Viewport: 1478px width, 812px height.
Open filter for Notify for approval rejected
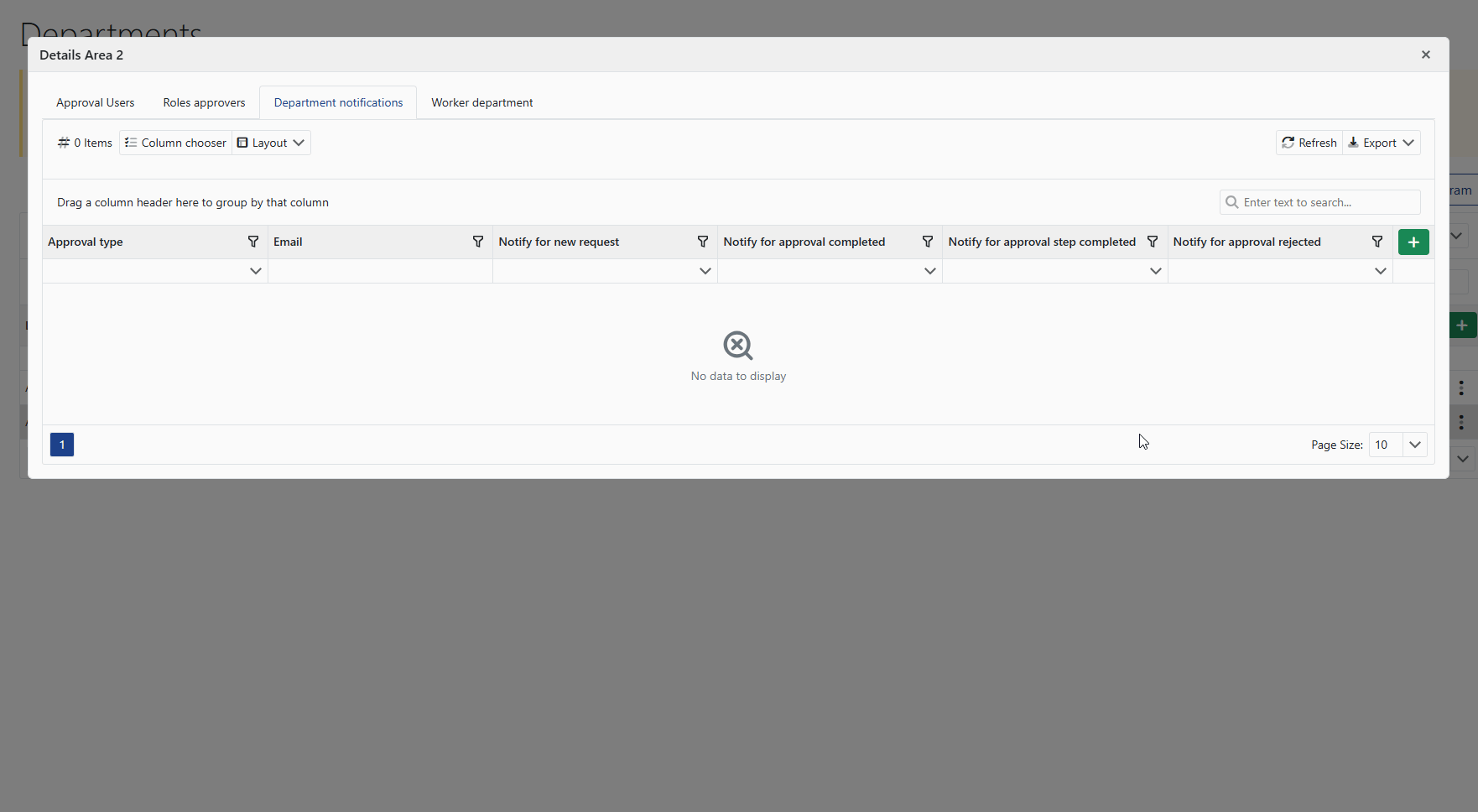1377,242
